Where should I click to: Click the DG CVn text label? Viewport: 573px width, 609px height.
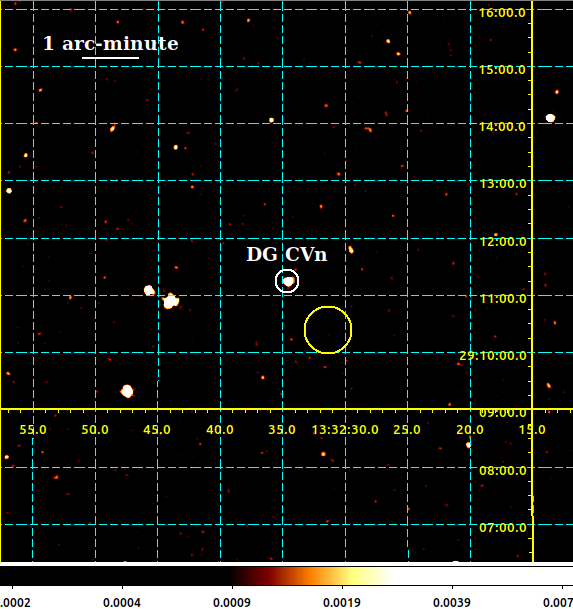point(287,255)
